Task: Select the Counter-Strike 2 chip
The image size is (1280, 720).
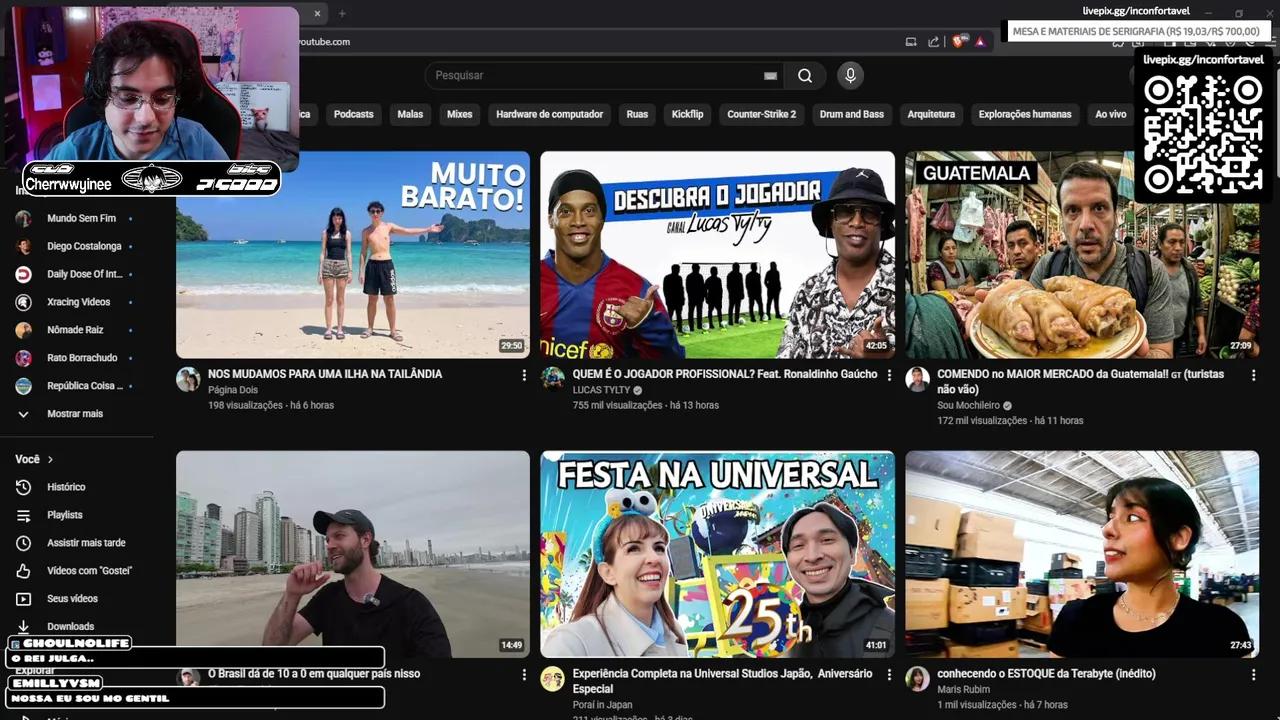Action: pyautogui.click(x=762, y=114)
